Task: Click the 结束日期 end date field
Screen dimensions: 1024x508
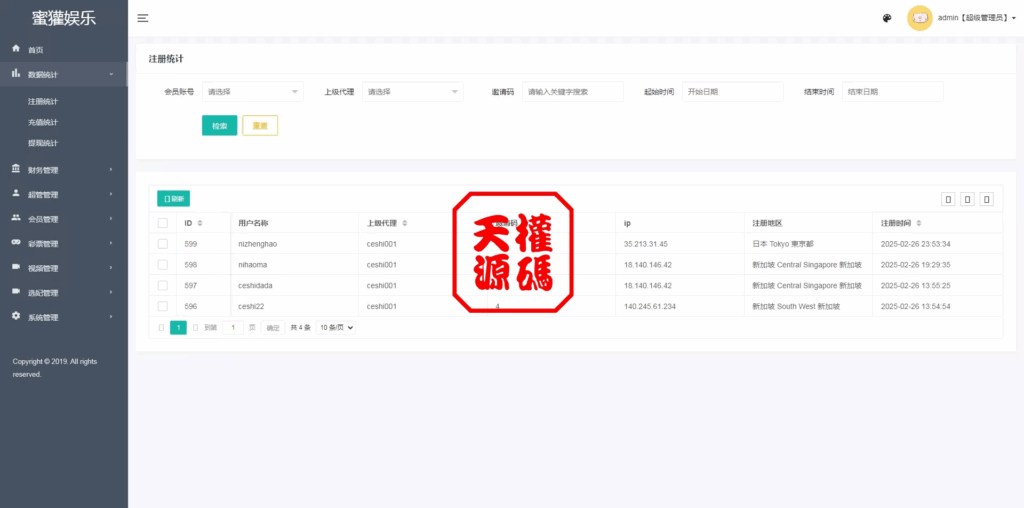Action: 893,92
